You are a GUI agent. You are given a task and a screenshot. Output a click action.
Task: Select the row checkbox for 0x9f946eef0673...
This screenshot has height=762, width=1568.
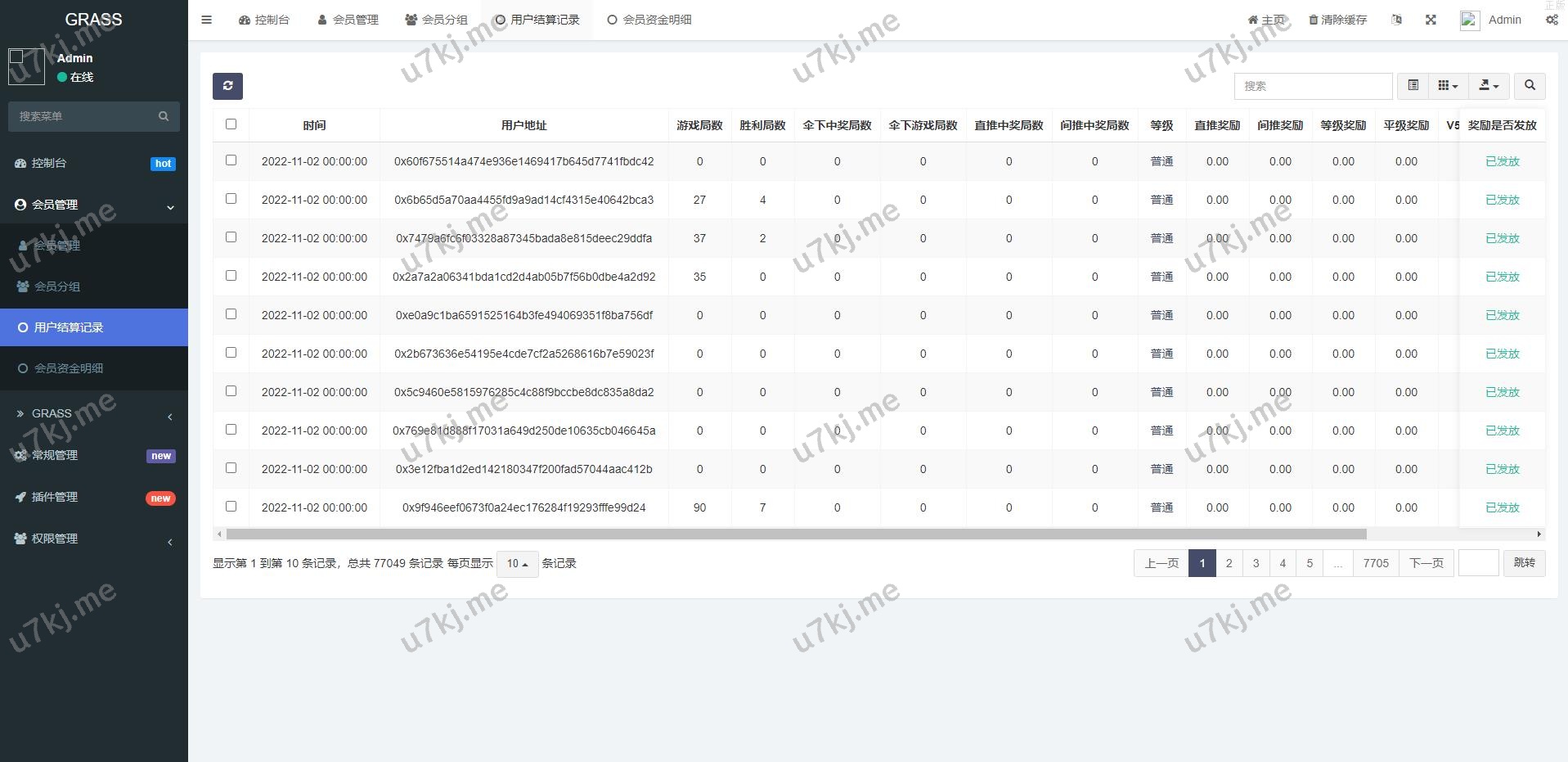[x=231, y=507]
